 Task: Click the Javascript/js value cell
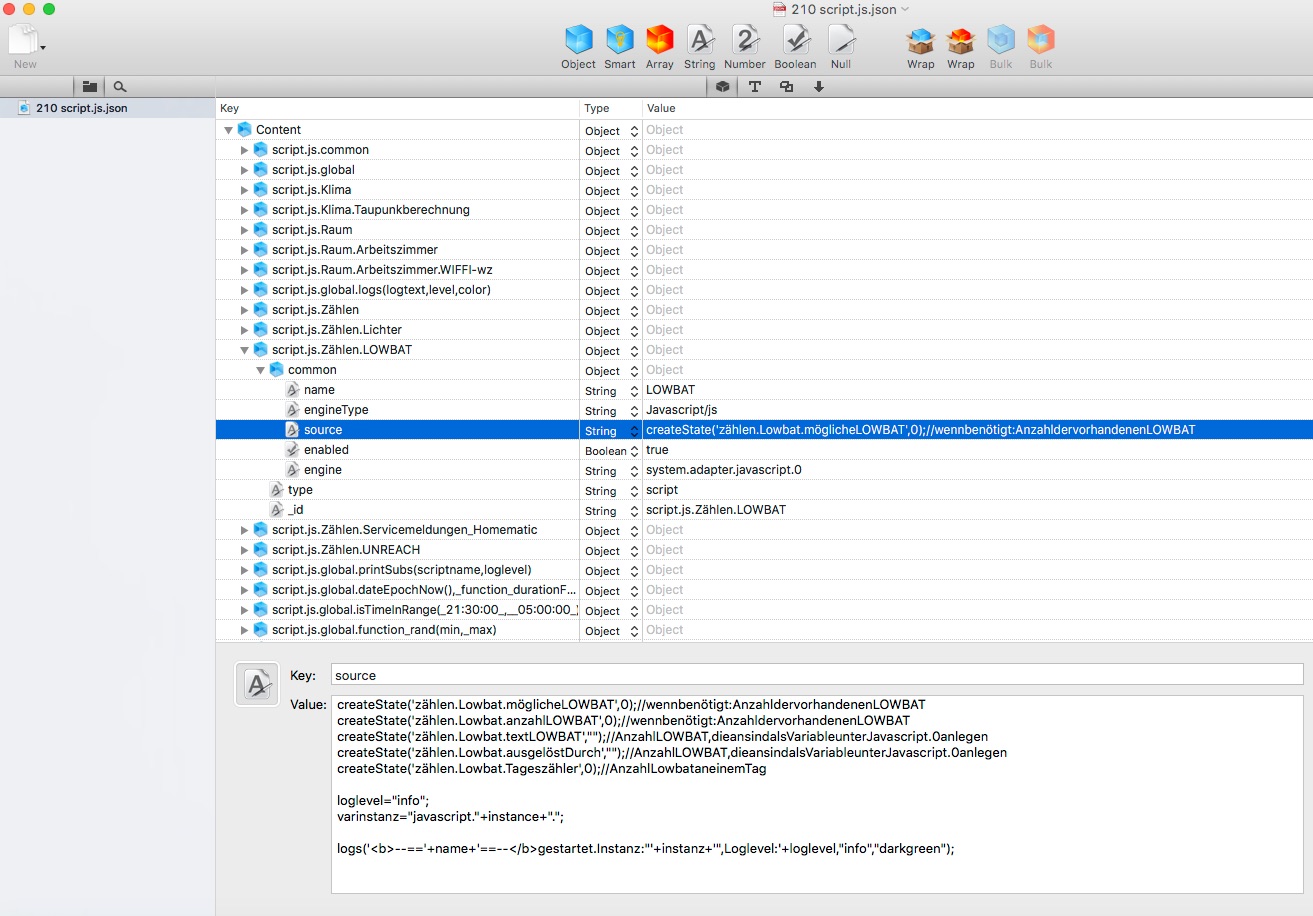pos(681,410)
